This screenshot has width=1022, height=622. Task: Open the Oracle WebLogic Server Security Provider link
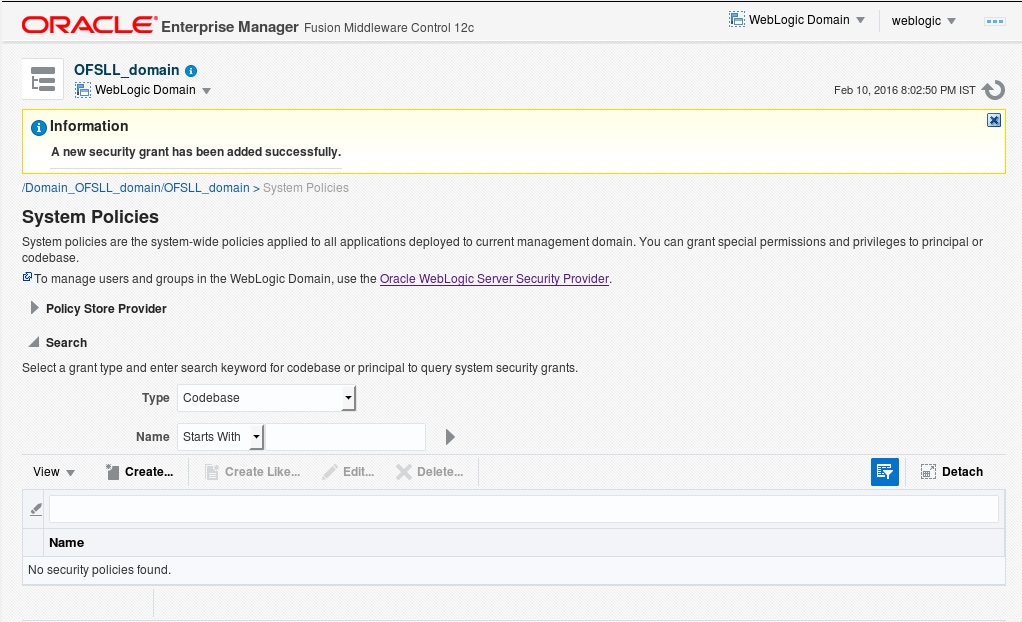pyautogui.click(x=494, y=278)
